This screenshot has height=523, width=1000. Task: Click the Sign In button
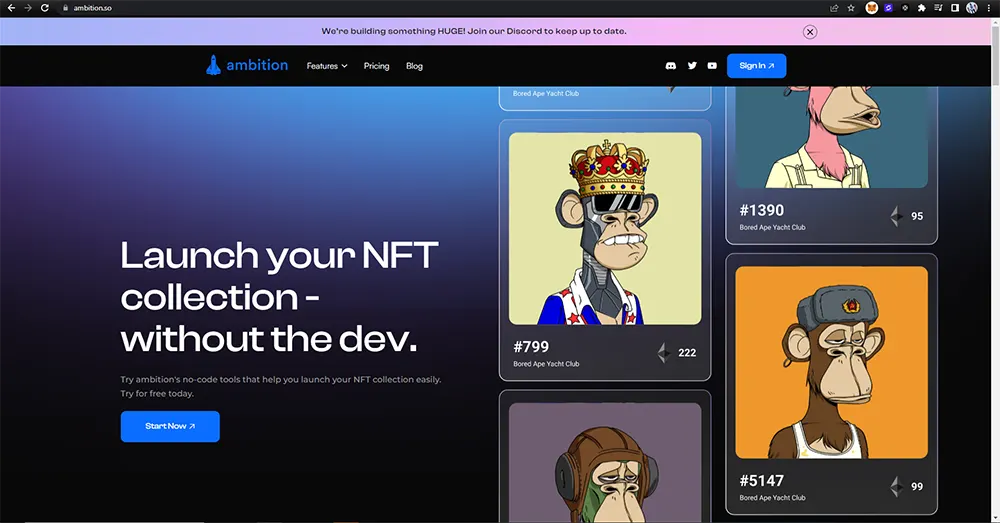coord(756,66)
